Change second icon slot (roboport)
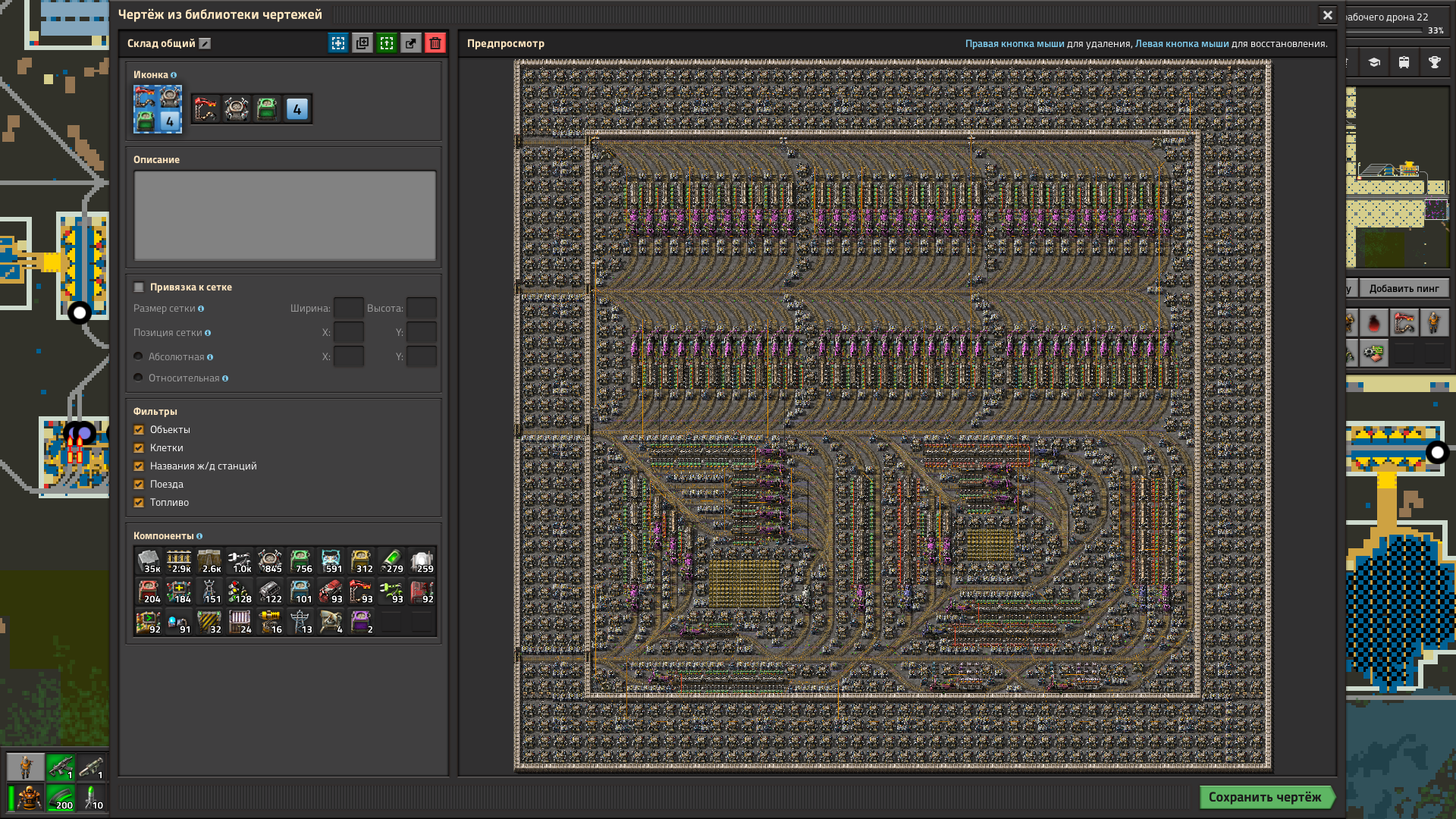 pyautogui.click(x=237, y=109)
